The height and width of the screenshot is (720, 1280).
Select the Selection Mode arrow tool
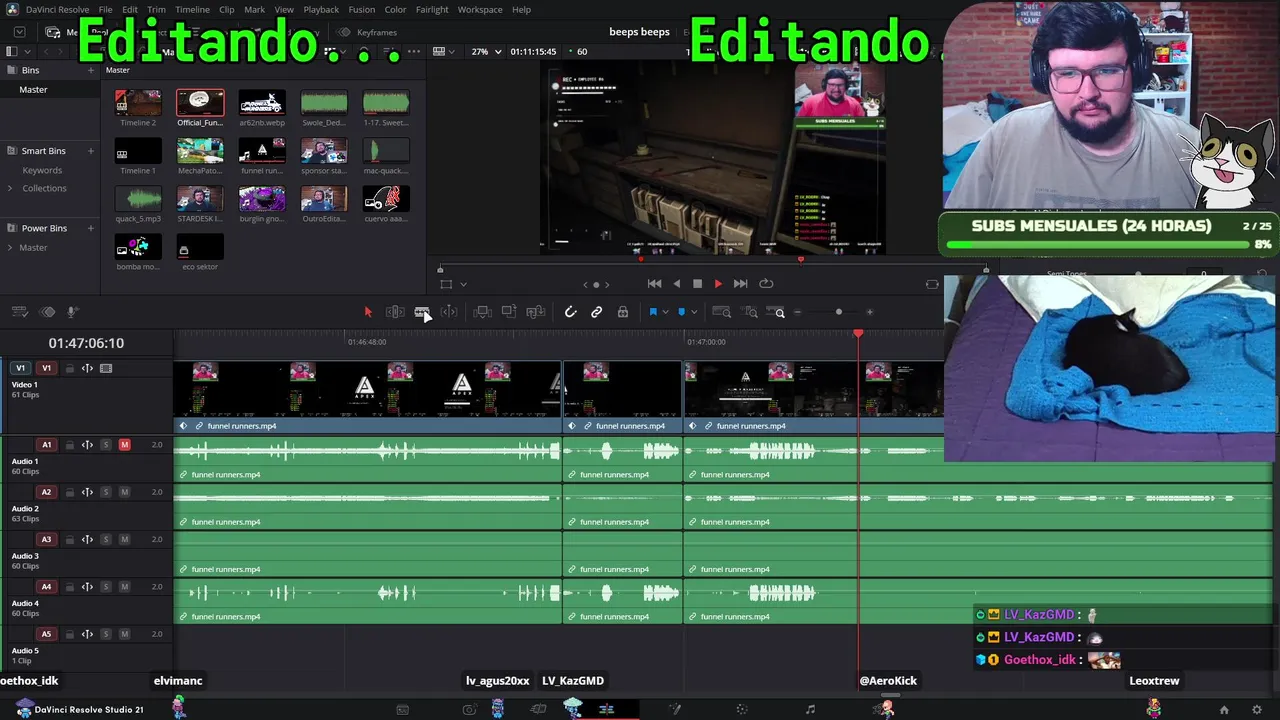coord(368,312)
